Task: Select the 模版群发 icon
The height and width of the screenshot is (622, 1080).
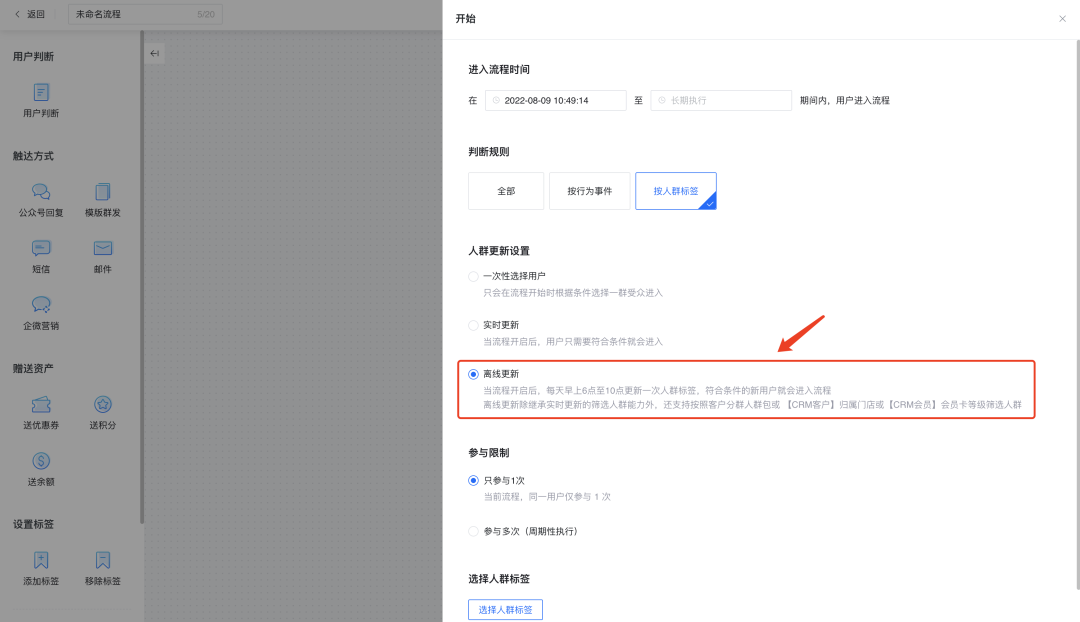Action: tap(103, 191)
